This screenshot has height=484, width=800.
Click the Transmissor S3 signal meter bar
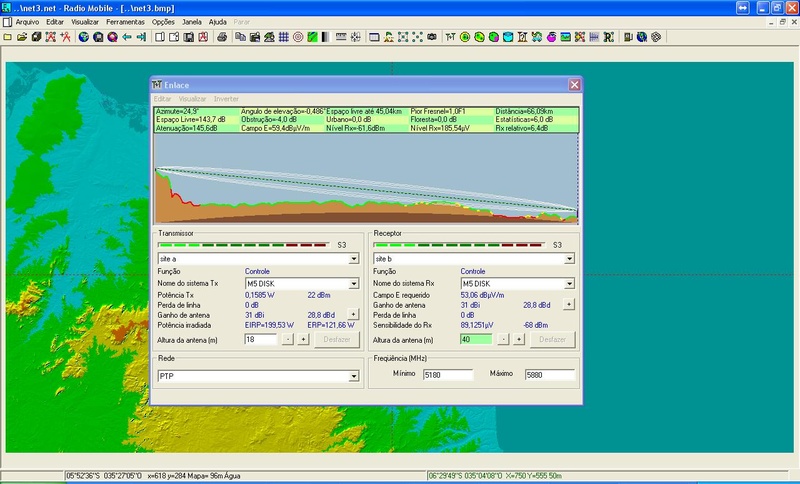[x=244, y=244]
